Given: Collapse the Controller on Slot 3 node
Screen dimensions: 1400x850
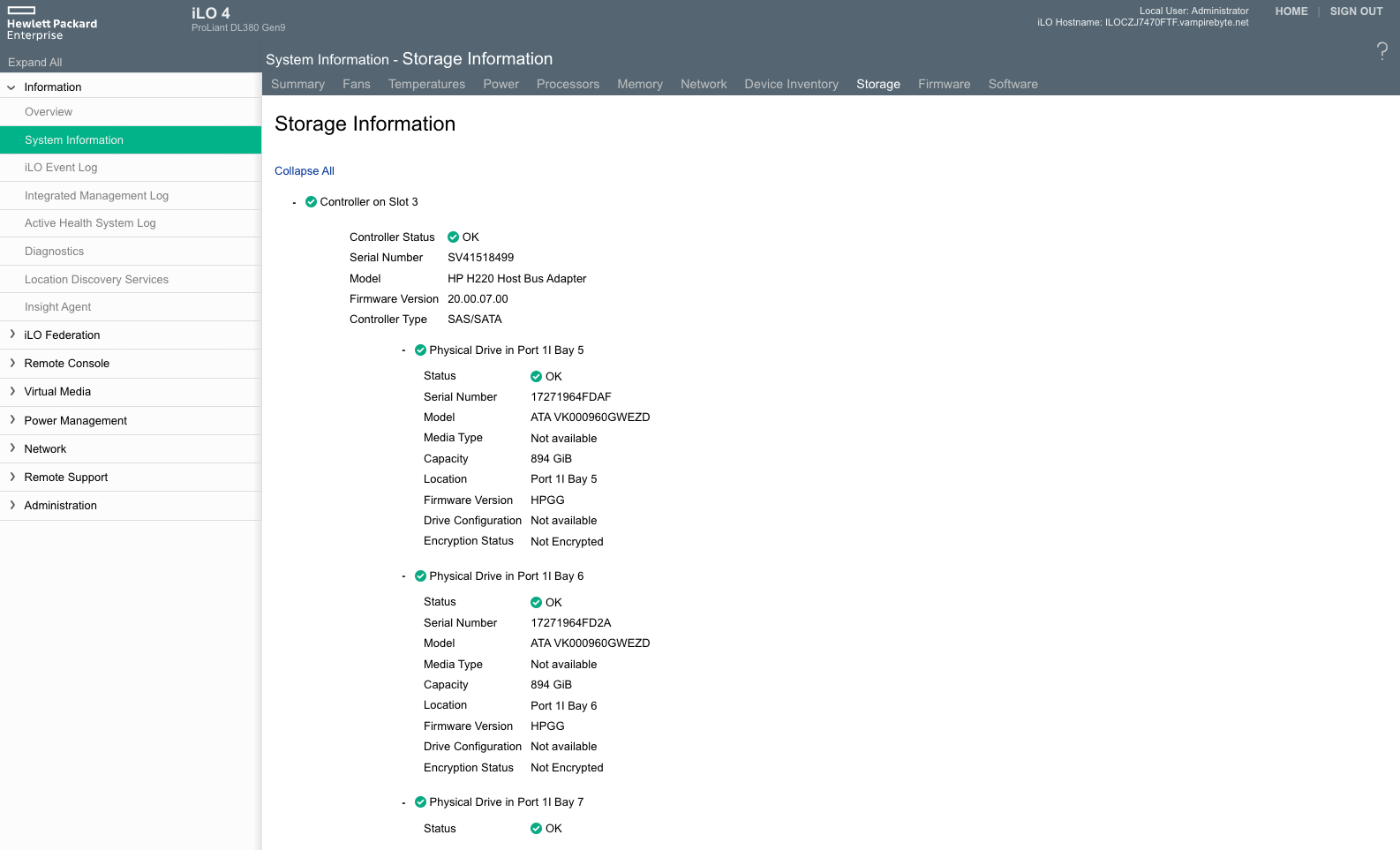Looking at the screenshot, I should click(294, 203).
